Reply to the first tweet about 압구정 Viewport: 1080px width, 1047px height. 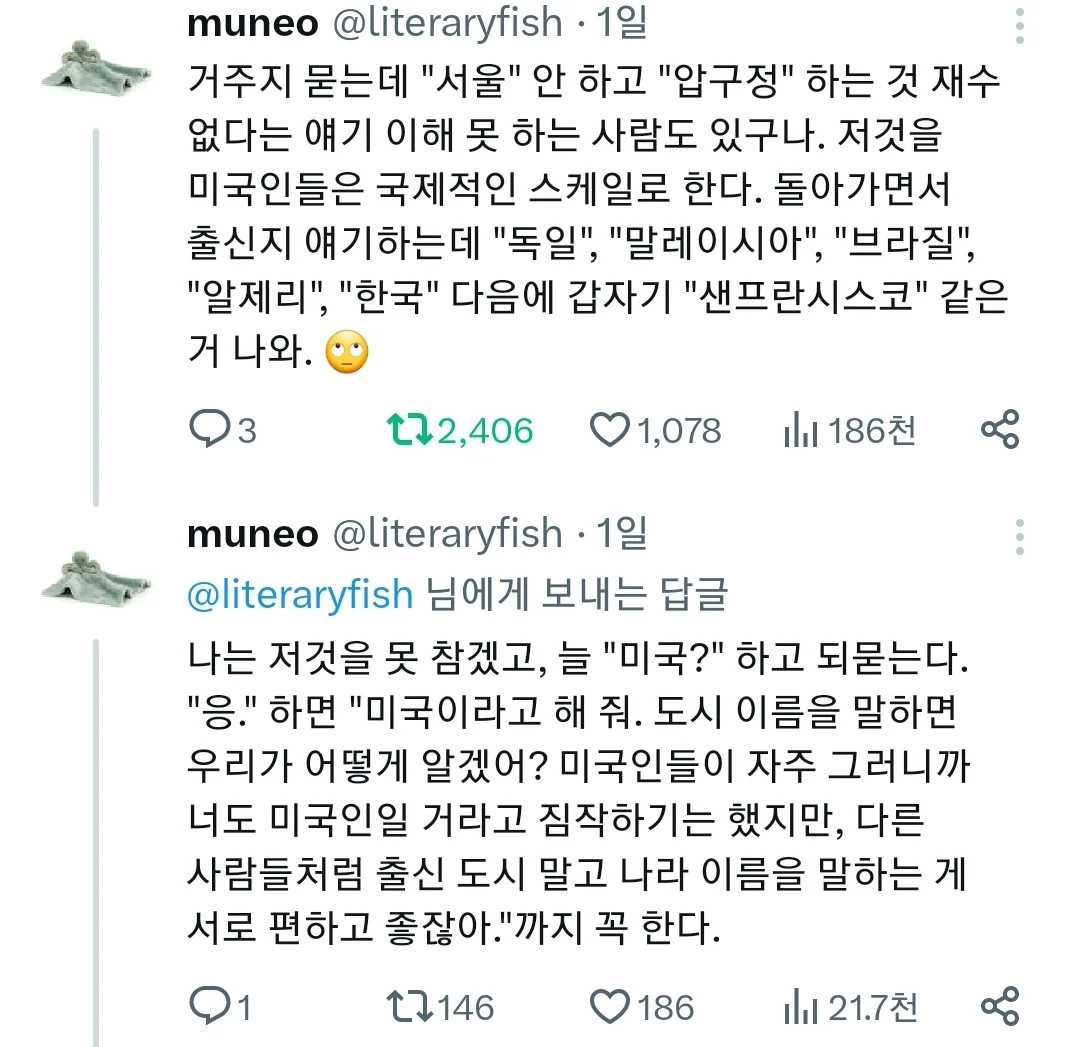pos(210,431)
